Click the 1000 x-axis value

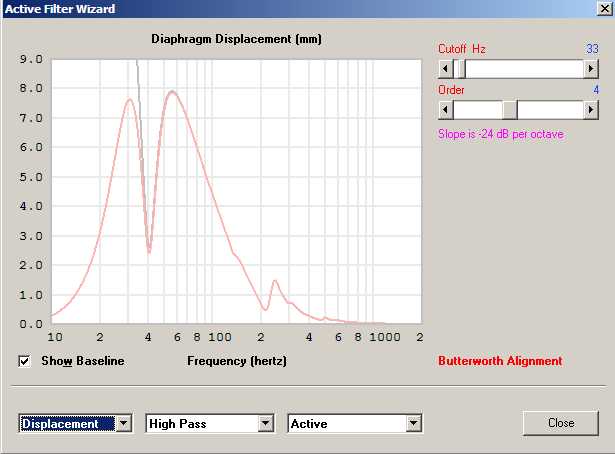tap(385, 337)
